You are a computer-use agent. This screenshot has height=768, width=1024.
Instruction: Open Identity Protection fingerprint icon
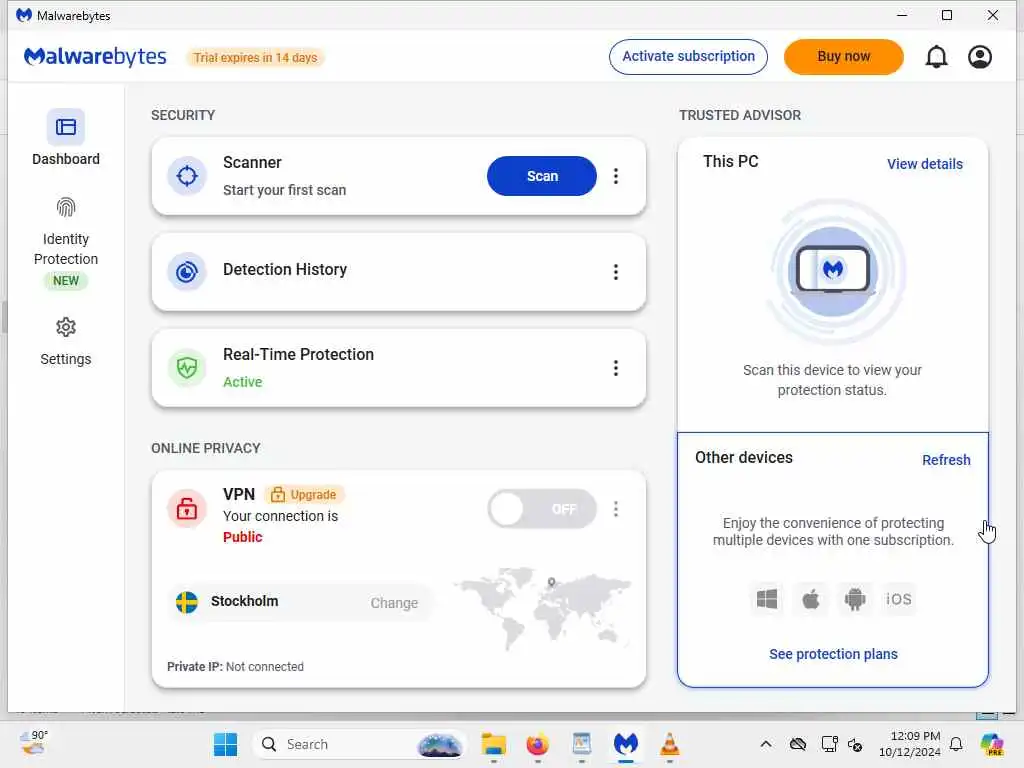[66, 208]
